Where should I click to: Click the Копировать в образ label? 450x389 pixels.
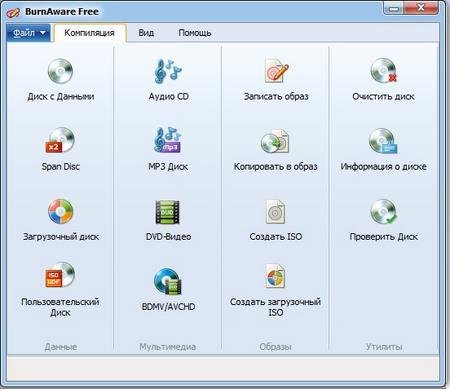[x=276, y=166]
